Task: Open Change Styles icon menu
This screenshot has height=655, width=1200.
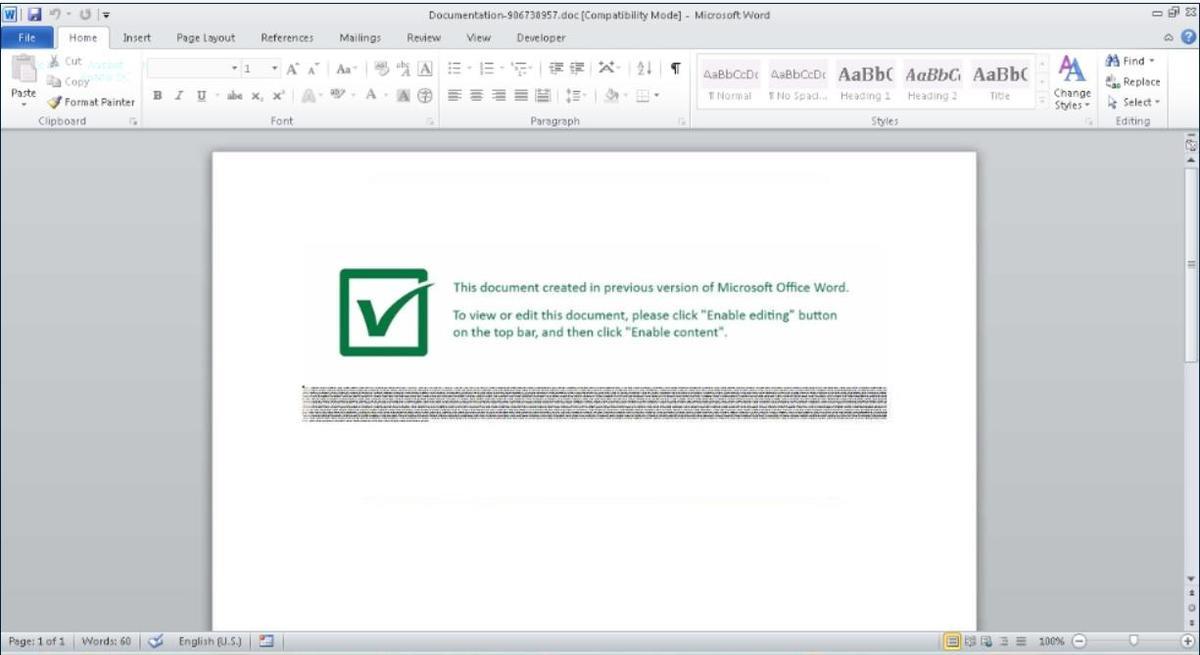Action: [1071, 82]
